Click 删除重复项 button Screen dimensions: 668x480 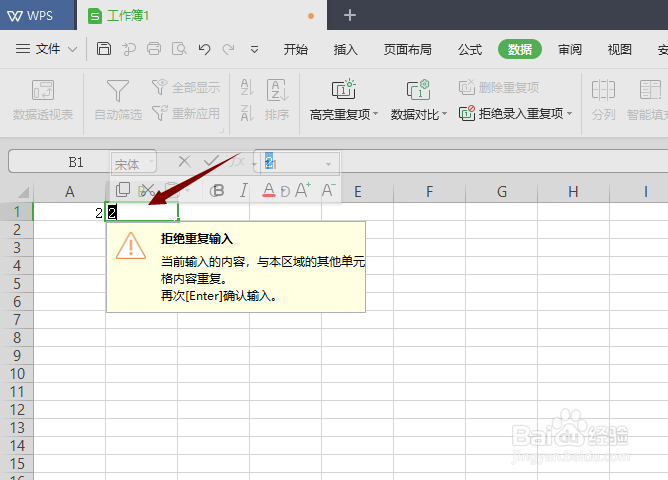click(498, 87)
